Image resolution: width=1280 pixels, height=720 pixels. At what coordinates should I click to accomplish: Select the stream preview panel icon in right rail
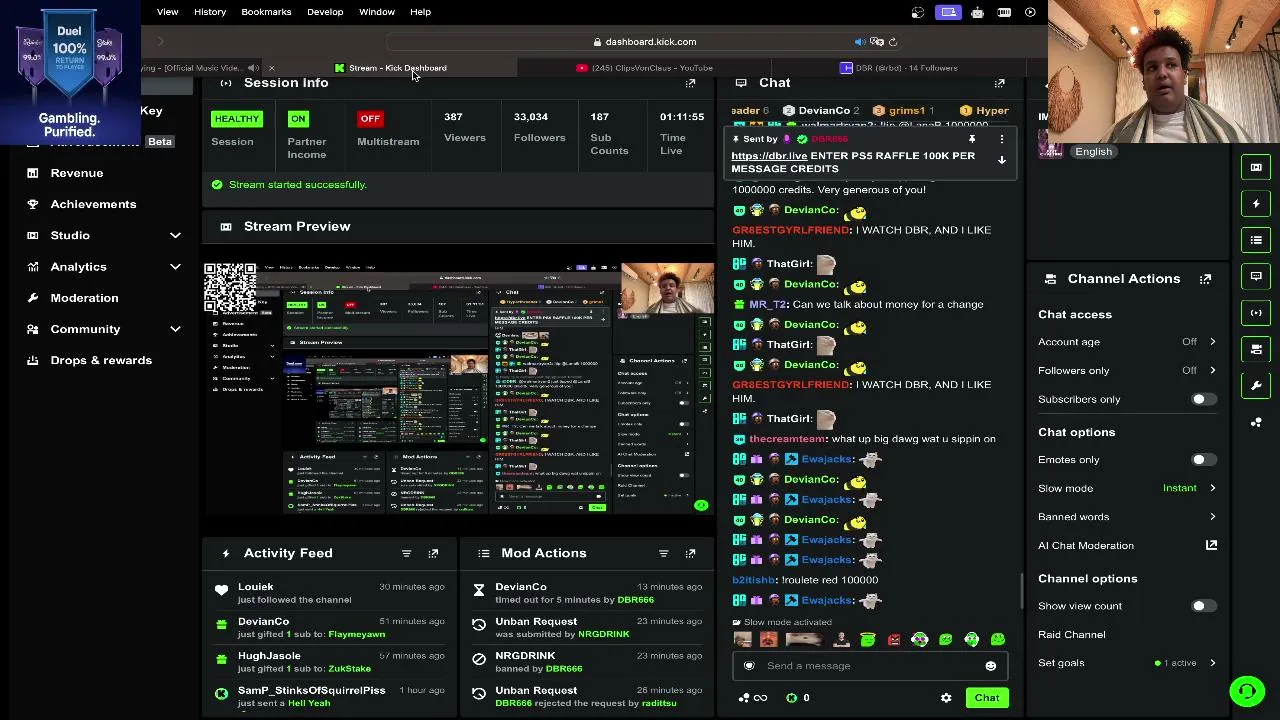pos(1256,167)
